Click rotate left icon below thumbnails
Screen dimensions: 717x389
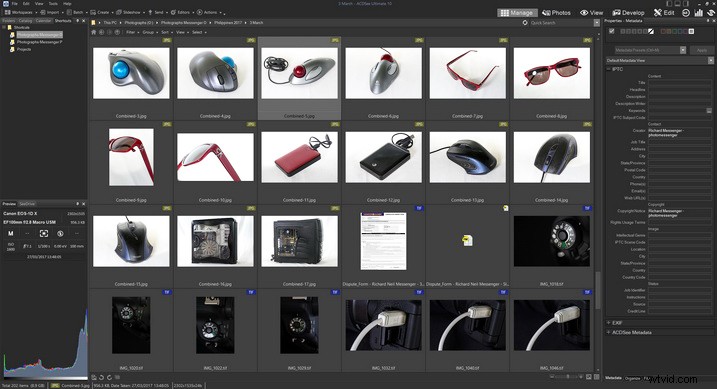coord(102,378)
